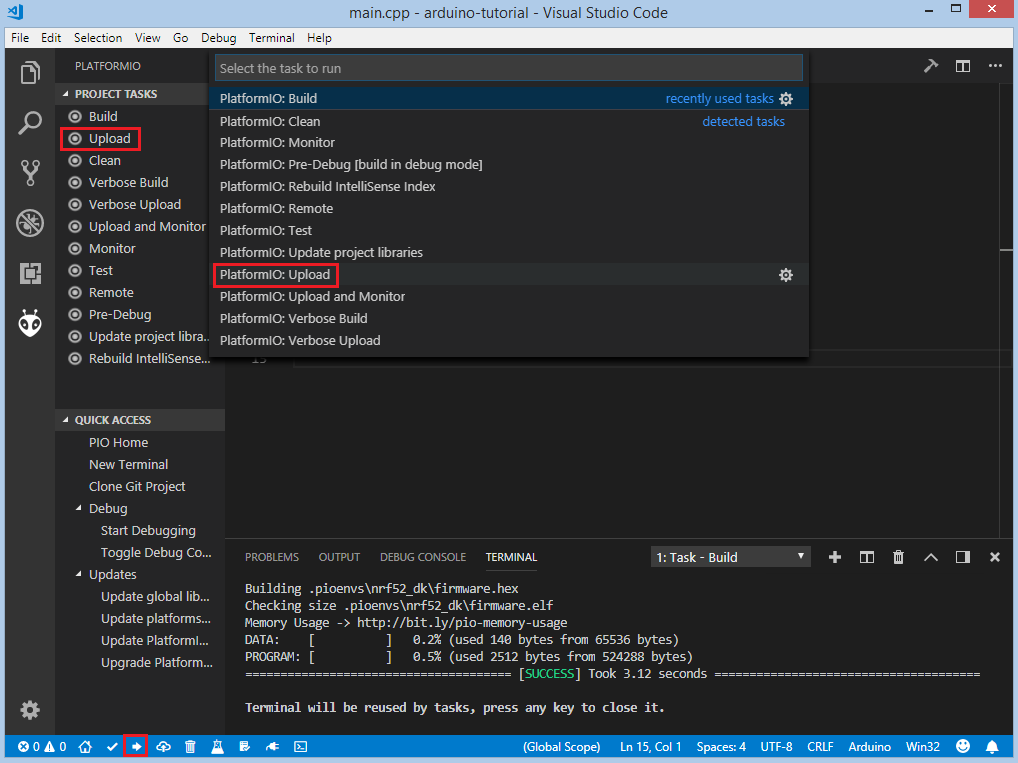Open the File menu

pos(20,38)
